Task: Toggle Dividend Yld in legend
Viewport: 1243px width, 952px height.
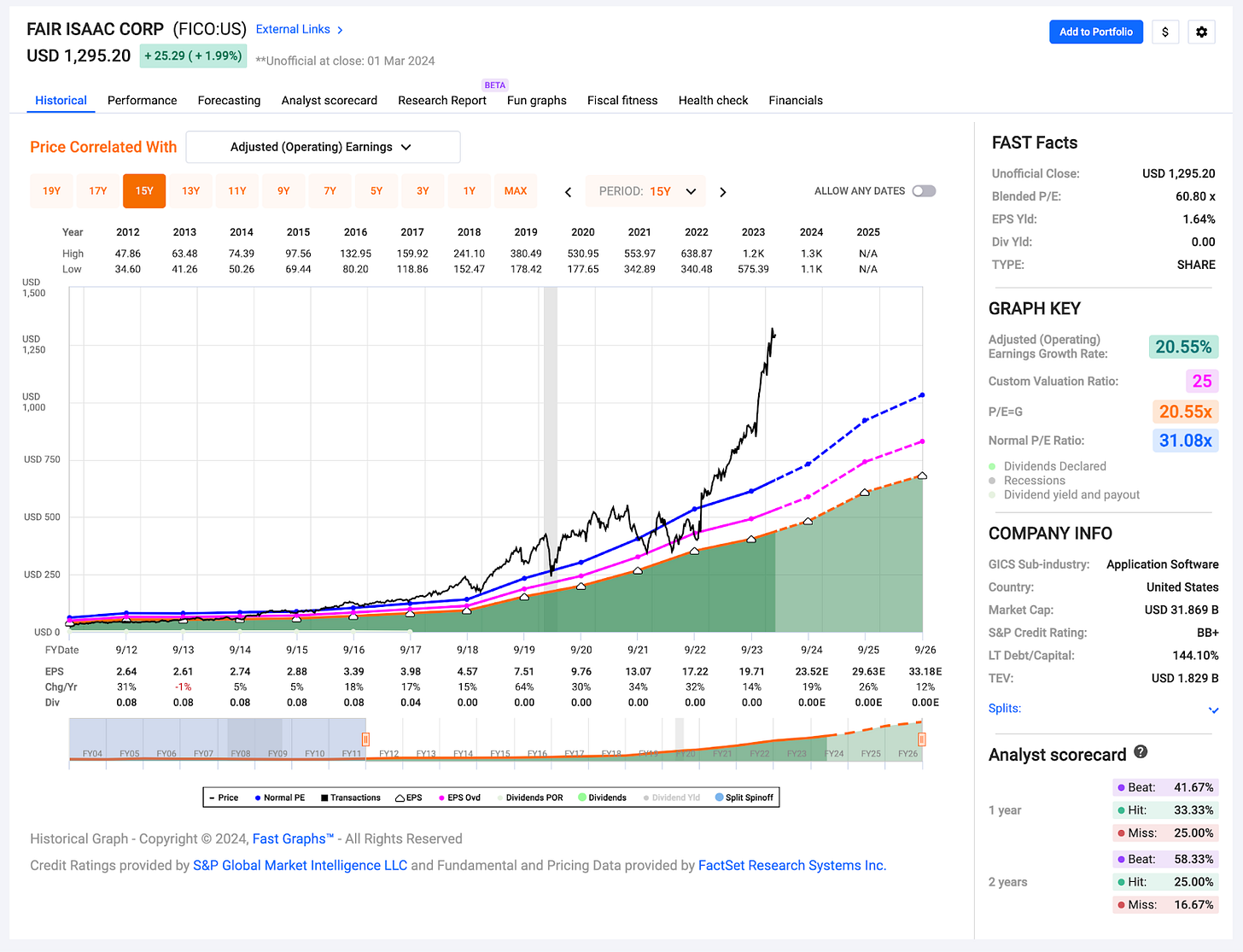Action: [672, 797]
